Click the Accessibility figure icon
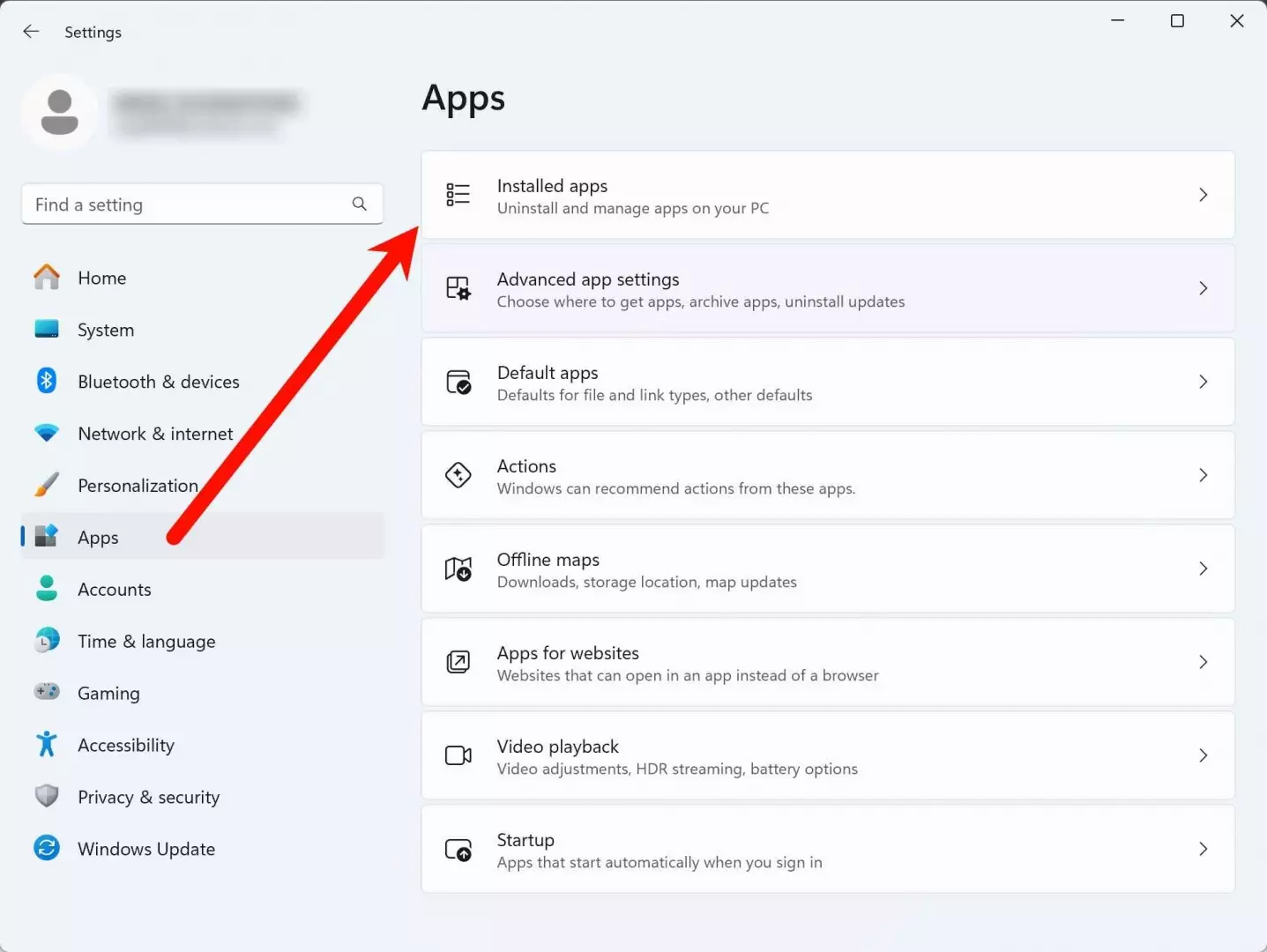 click(x=47, y=744)
